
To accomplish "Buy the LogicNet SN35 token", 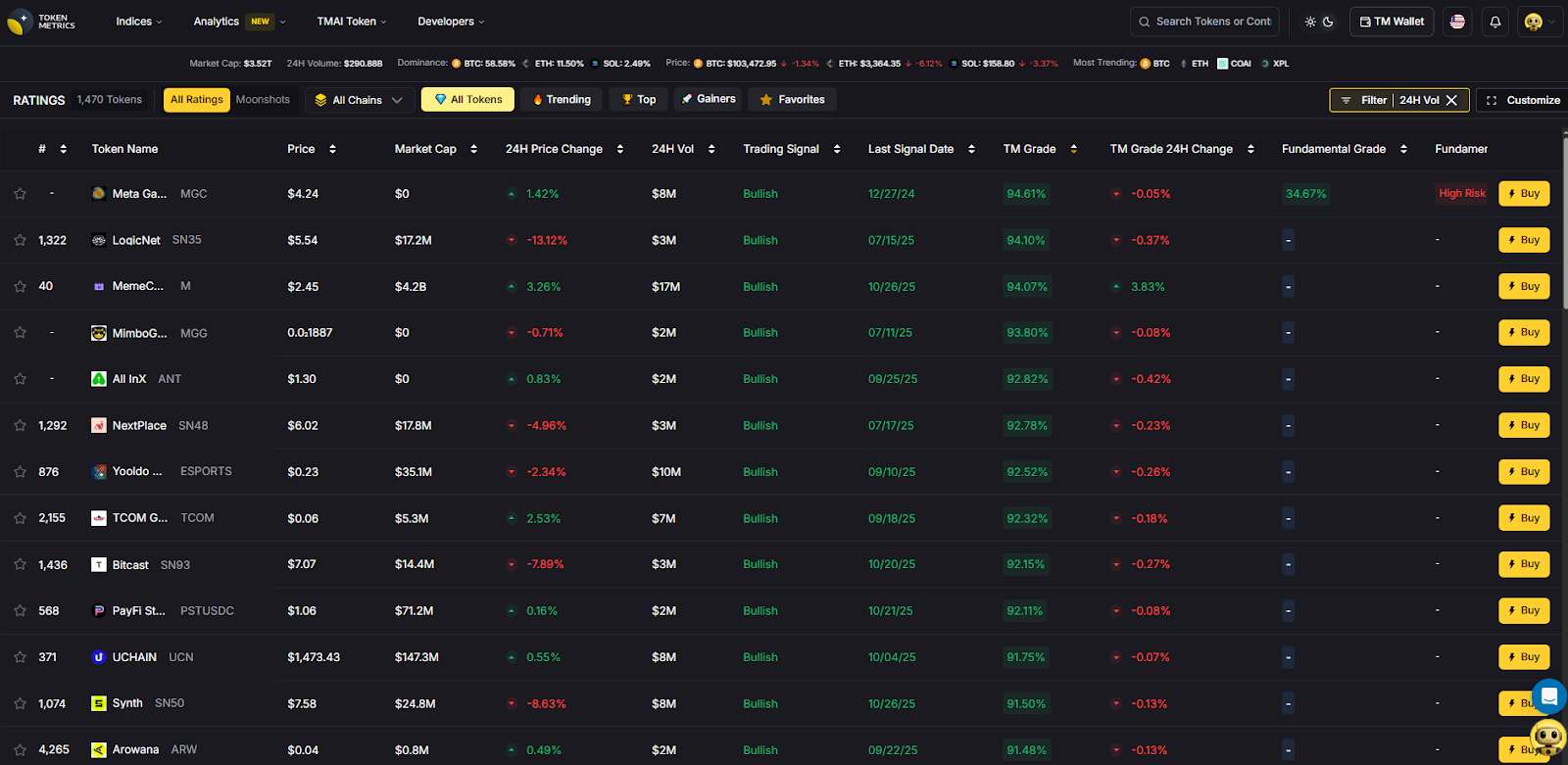I will 1524,240.
